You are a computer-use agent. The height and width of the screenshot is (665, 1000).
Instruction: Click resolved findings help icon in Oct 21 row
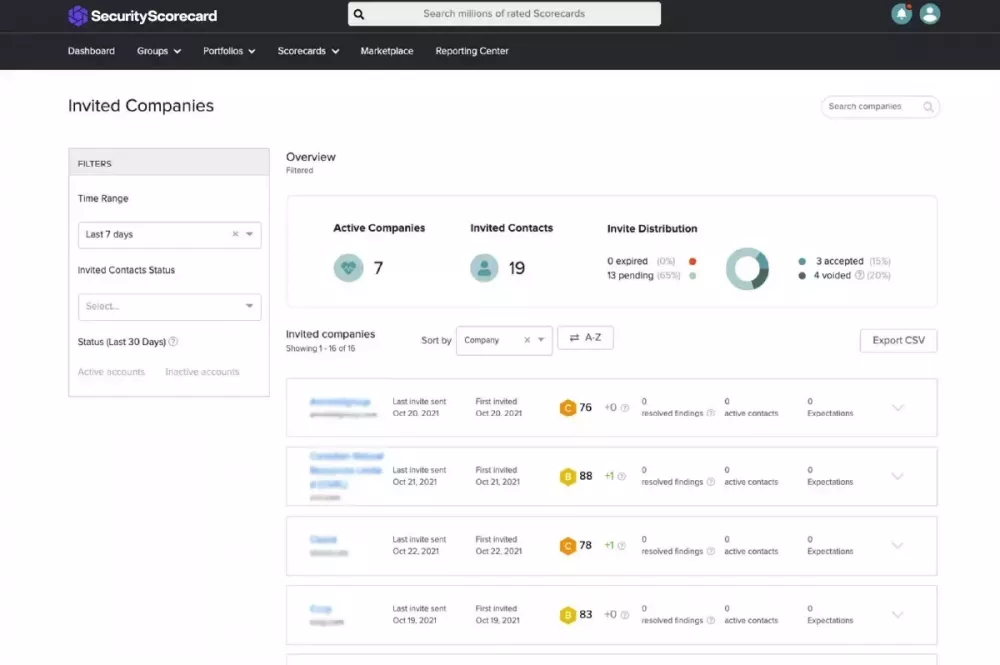[x=710, y=482]
